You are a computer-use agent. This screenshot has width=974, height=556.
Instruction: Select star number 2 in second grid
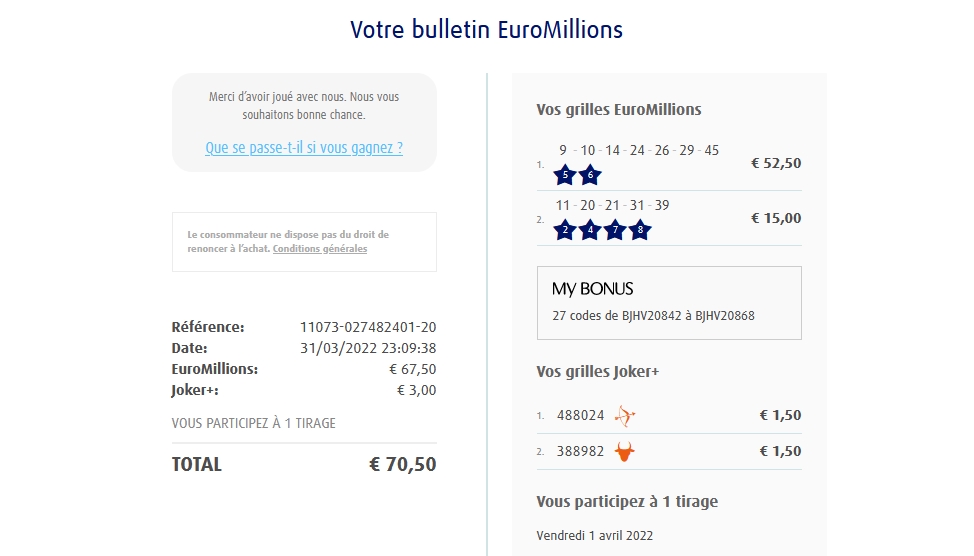(565, 231)
